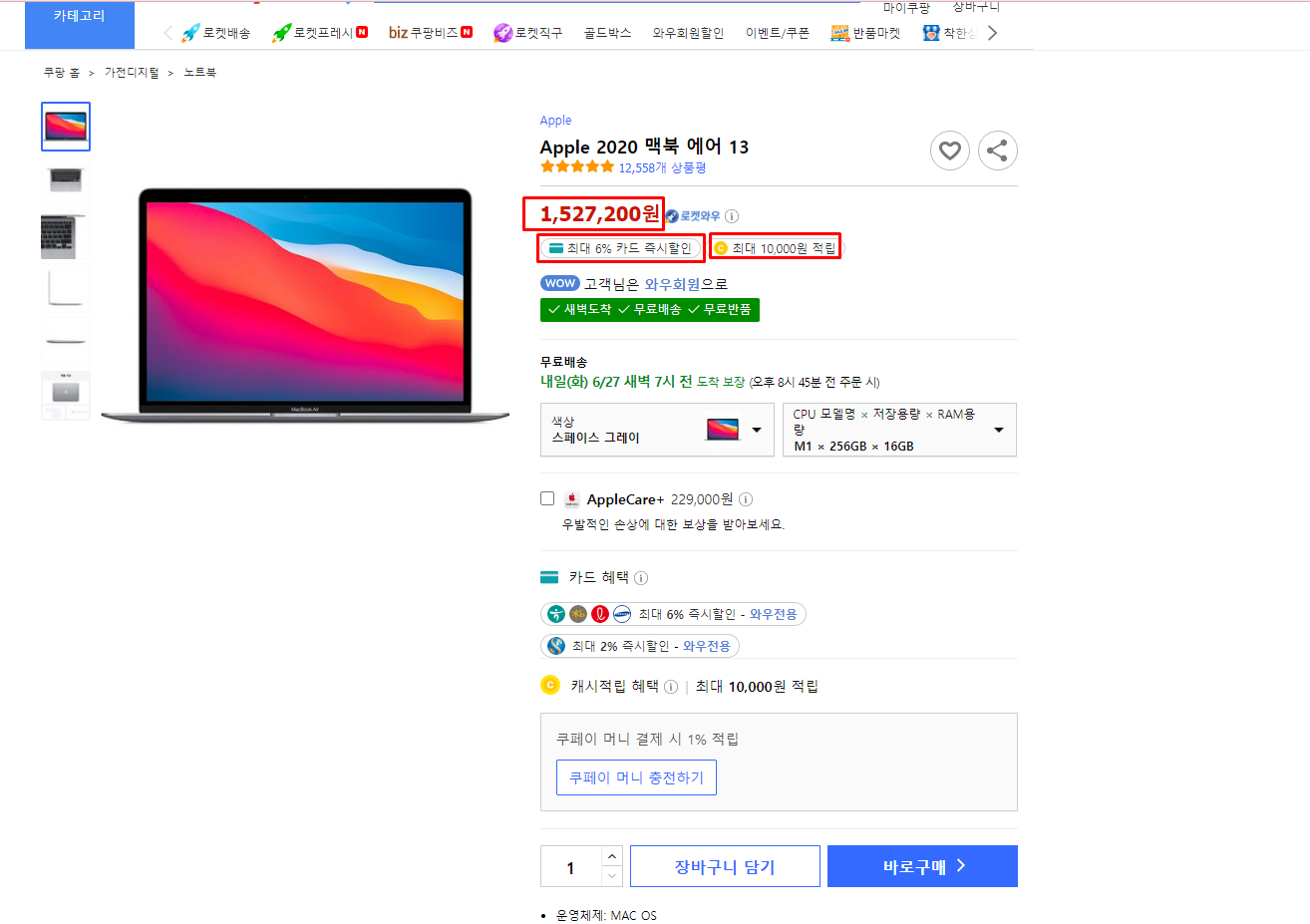Click the yellow coin icon beside 캐시적립 혜택

pos(550,685)
